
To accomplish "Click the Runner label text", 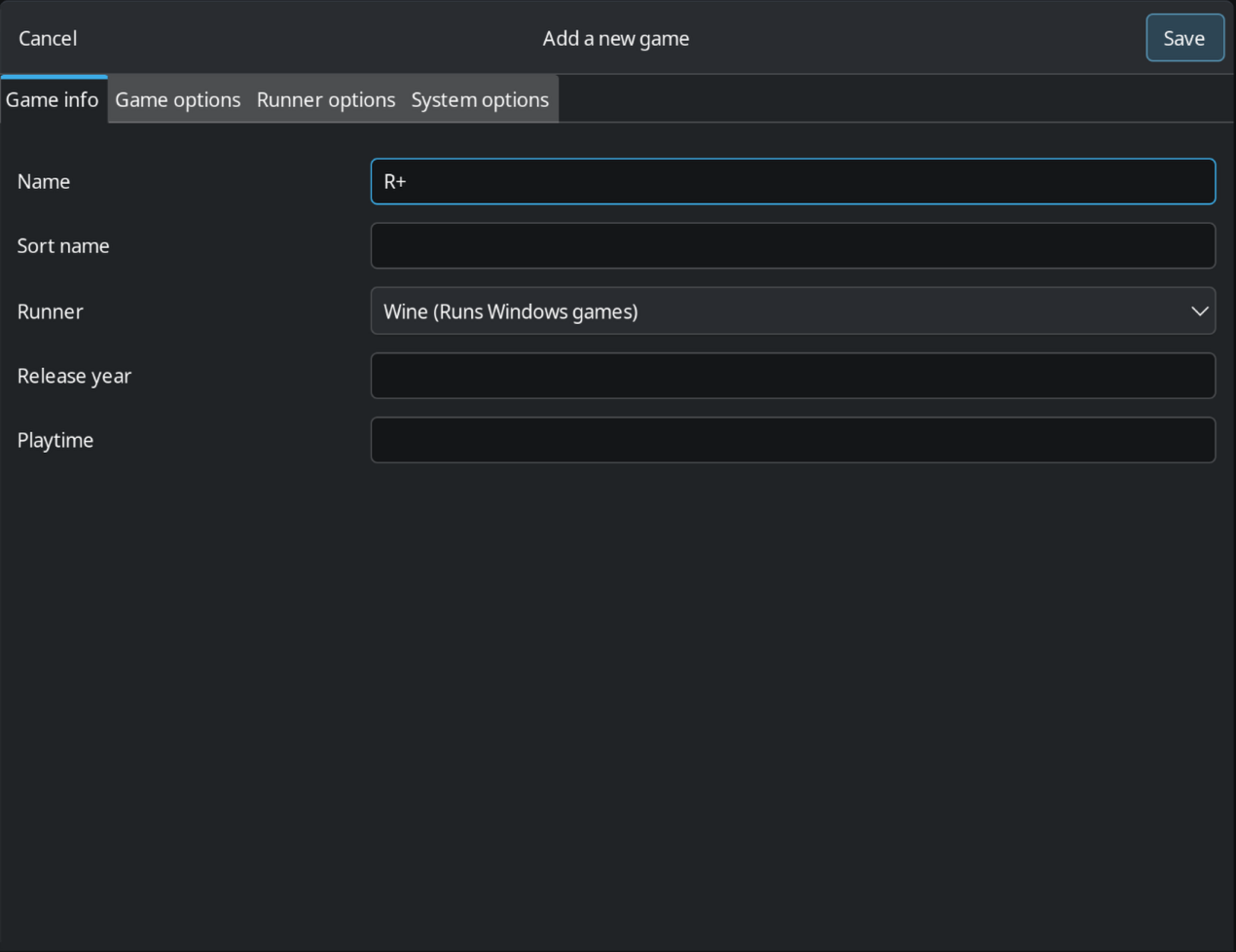I will coord(51,311).
